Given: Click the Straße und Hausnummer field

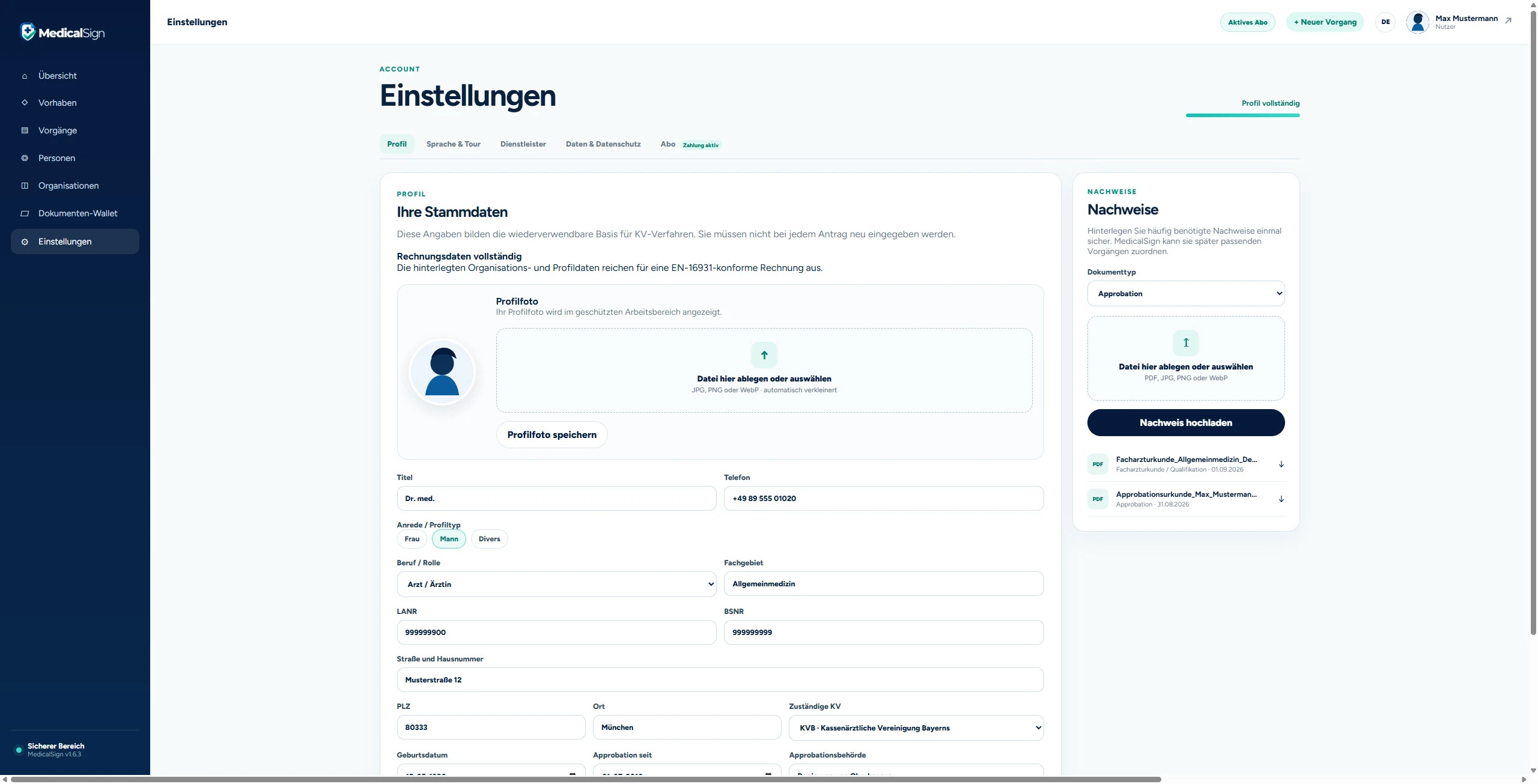Looking at the screenshot, I should click(720, 680).
